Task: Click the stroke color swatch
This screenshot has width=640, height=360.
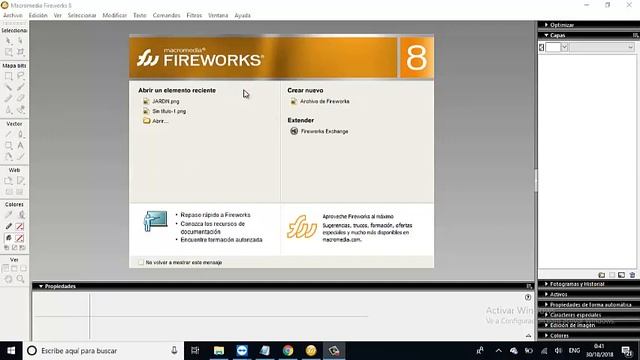Action: (20, 227)
